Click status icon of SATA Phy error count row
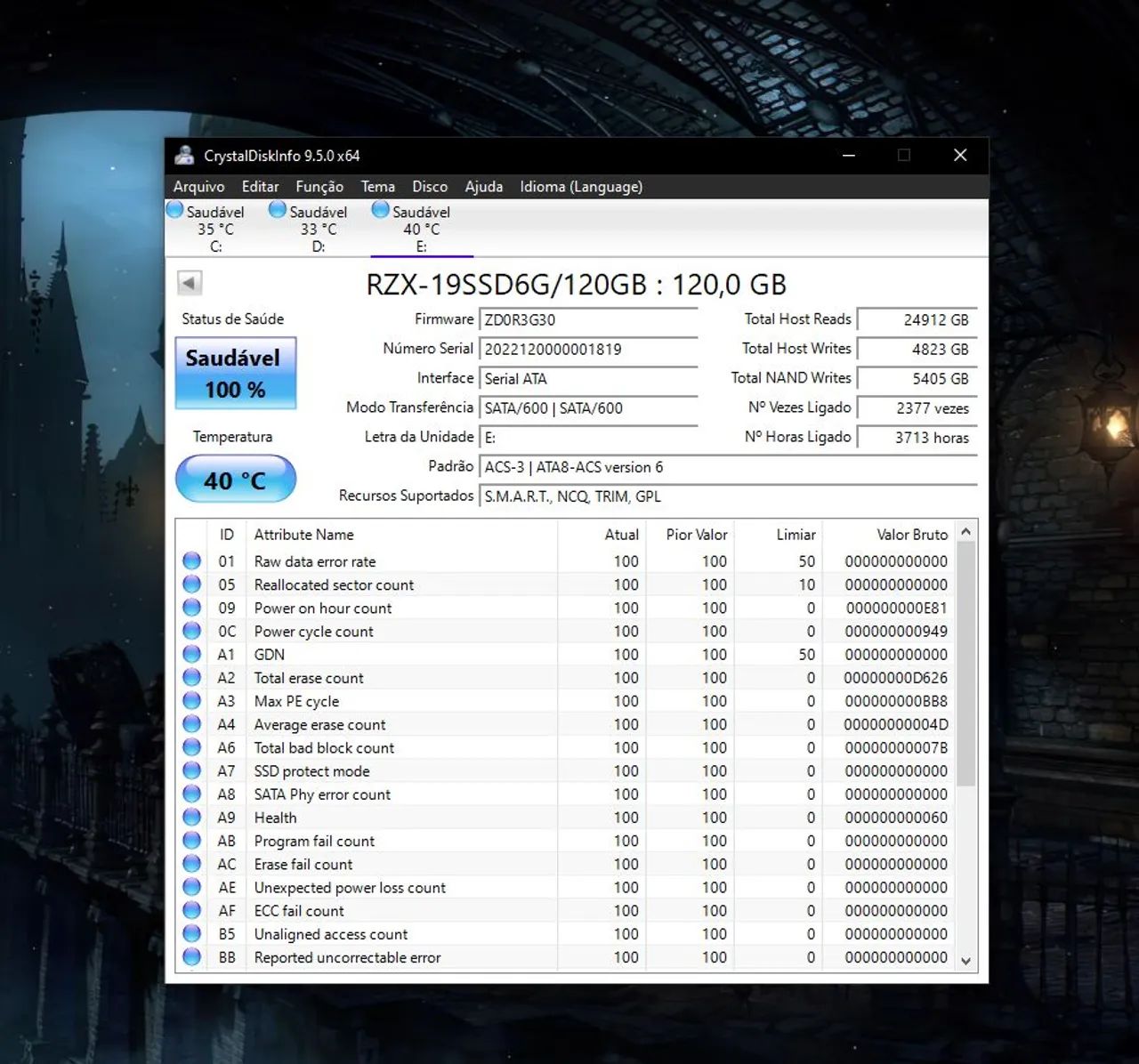This screenshot has width=1139, height=1064. coord(191,794)
